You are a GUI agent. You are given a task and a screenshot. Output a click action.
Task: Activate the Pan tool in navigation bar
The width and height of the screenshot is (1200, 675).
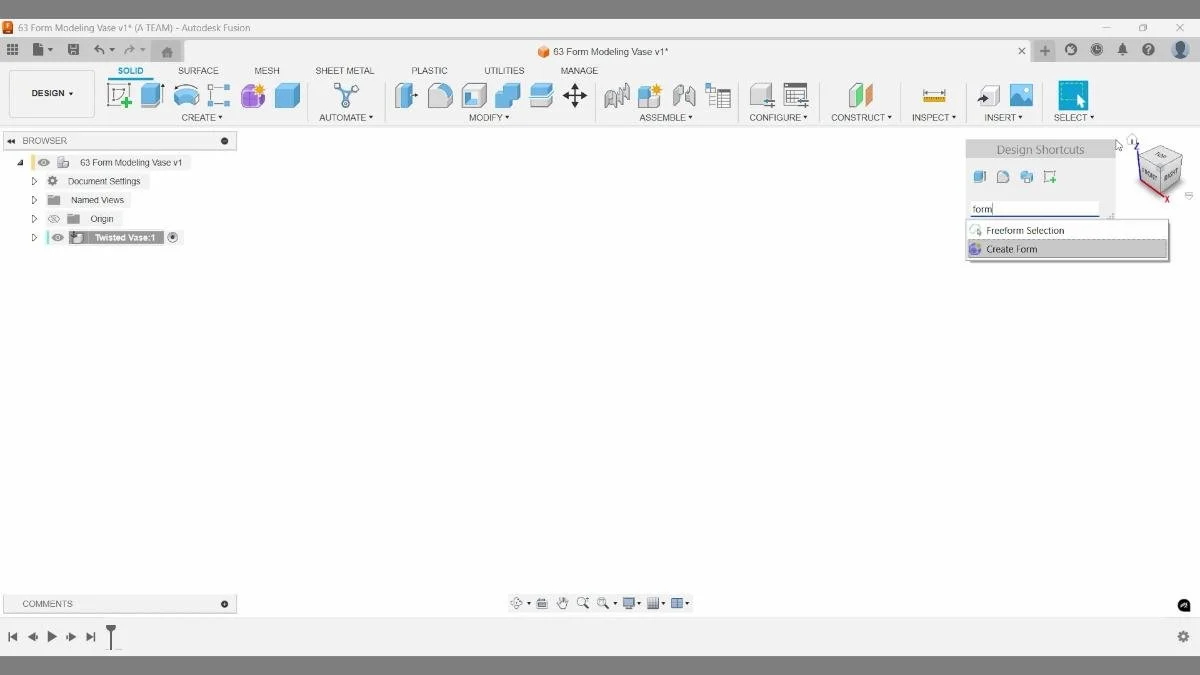pyautogui.click(x=562, y=602)
